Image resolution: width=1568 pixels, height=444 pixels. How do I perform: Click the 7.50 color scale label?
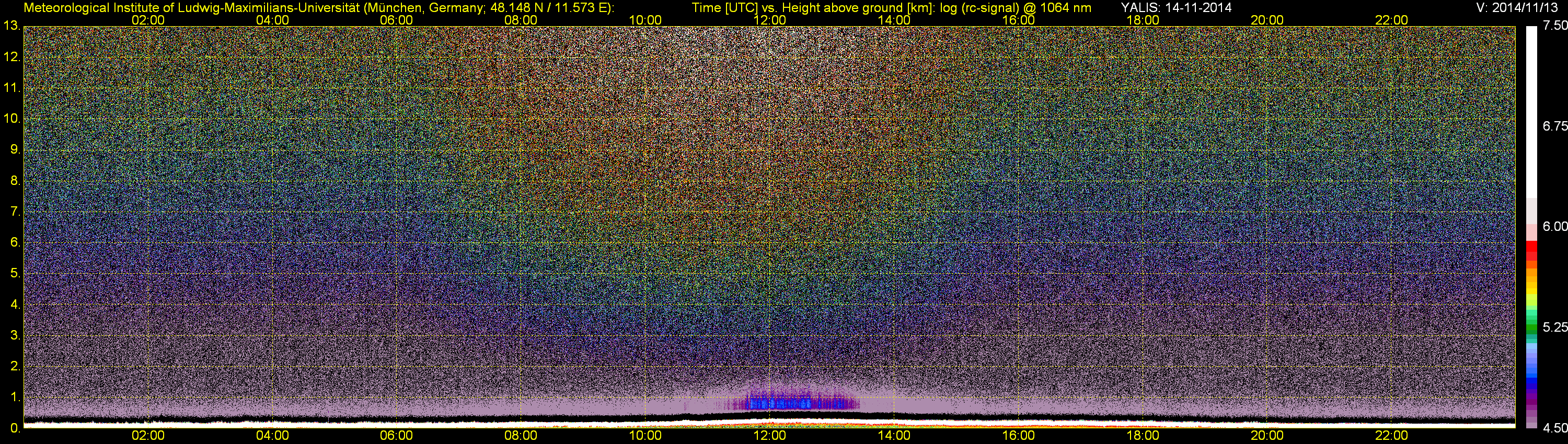1555,26
